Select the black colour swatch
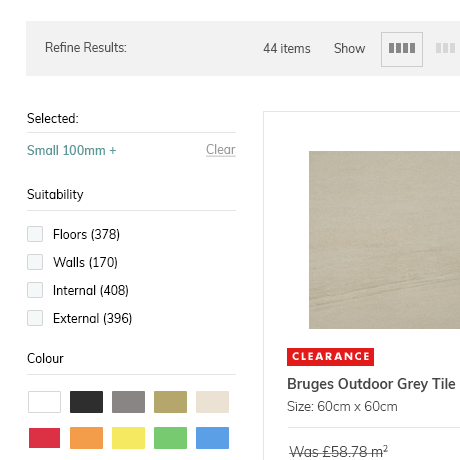The width and height of the screenshot is (460, 460). click(86, 402)
